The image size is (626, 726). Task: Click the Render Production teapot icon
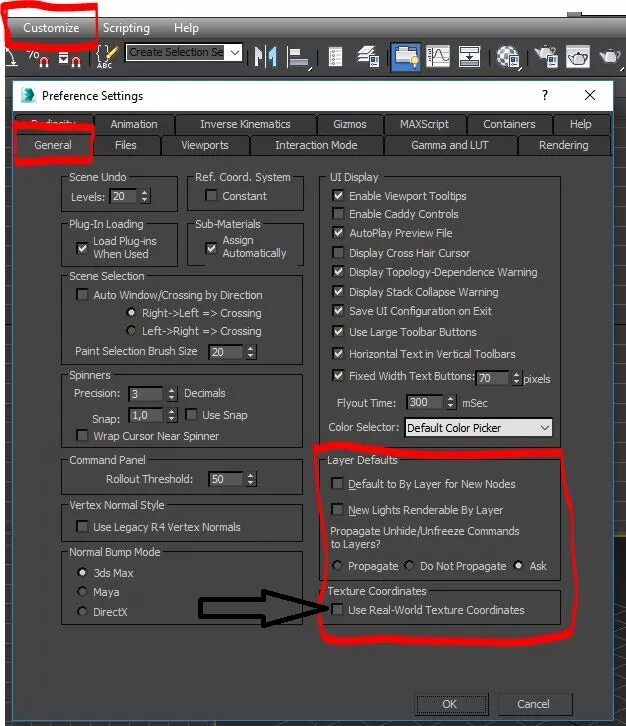tap(610, 56)
